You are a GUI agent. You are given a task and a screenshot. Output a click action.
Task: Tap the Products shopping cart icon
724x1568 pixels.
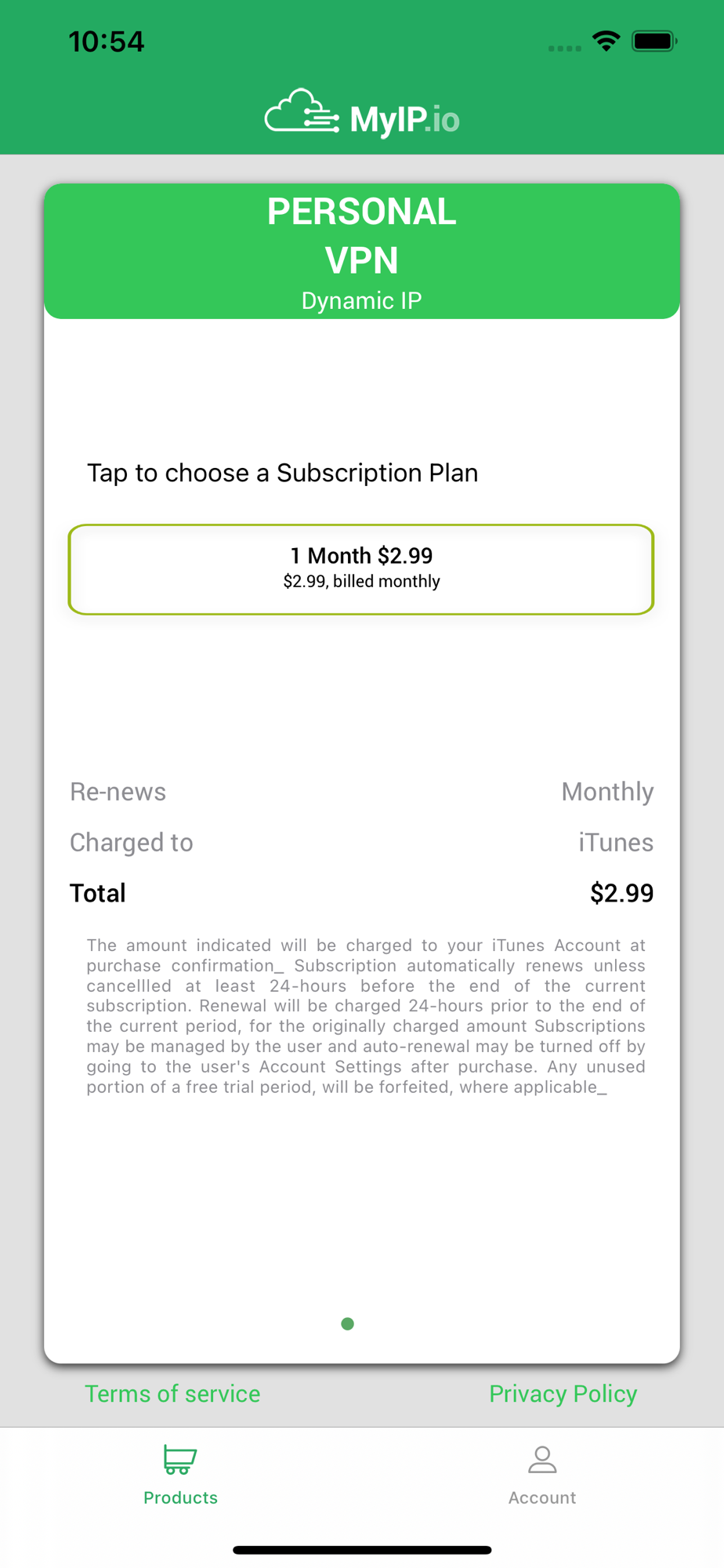pos(180,1459)
